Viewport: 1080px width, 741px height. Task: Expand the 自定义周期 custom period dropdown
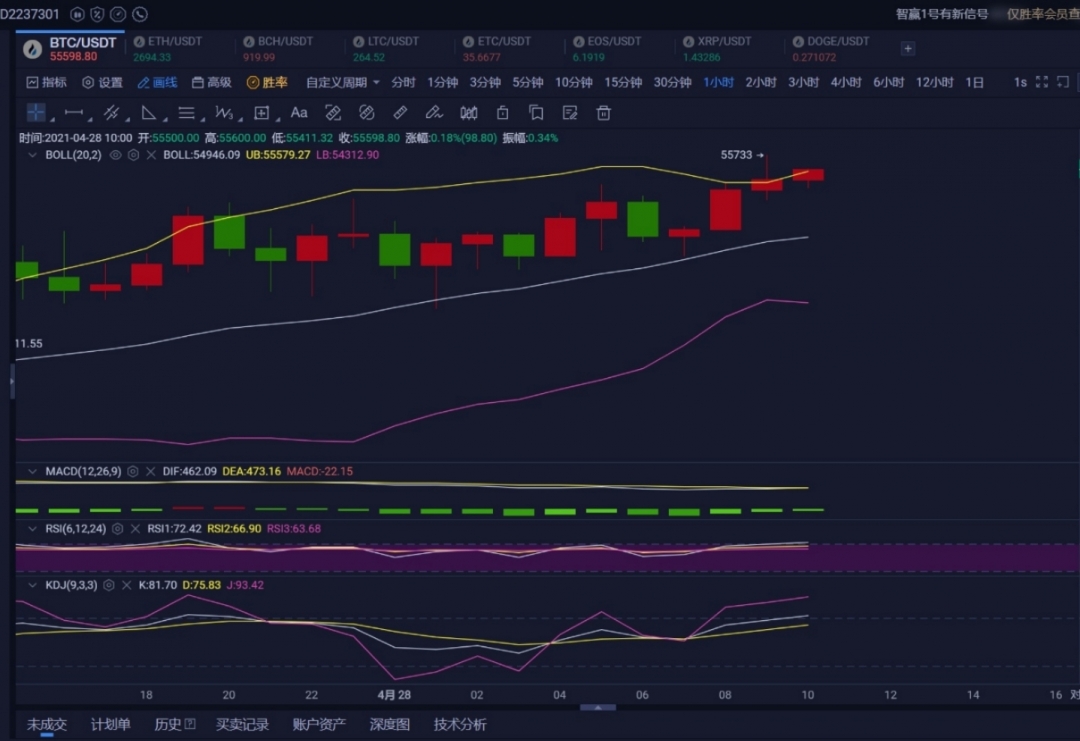click(x=343, y=83)
